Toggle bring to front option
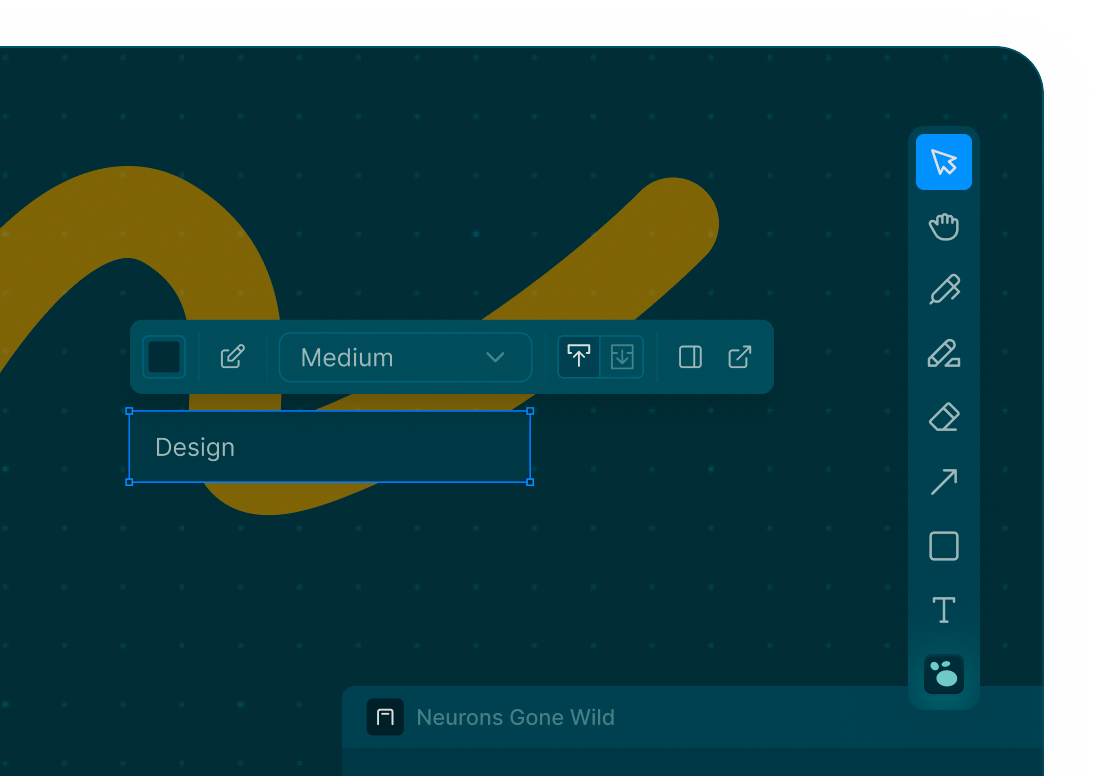The image size is (1098, 776). pyautogui.click(x=579, y=357)
